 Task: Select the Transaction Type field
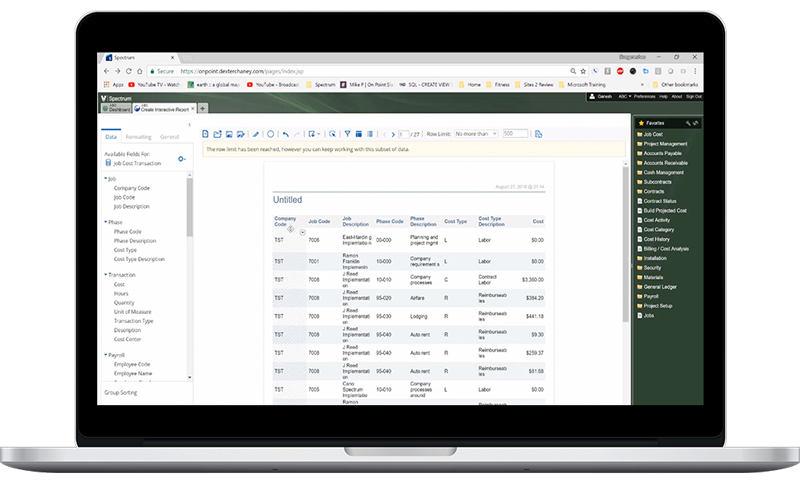[x=134, y=321]
